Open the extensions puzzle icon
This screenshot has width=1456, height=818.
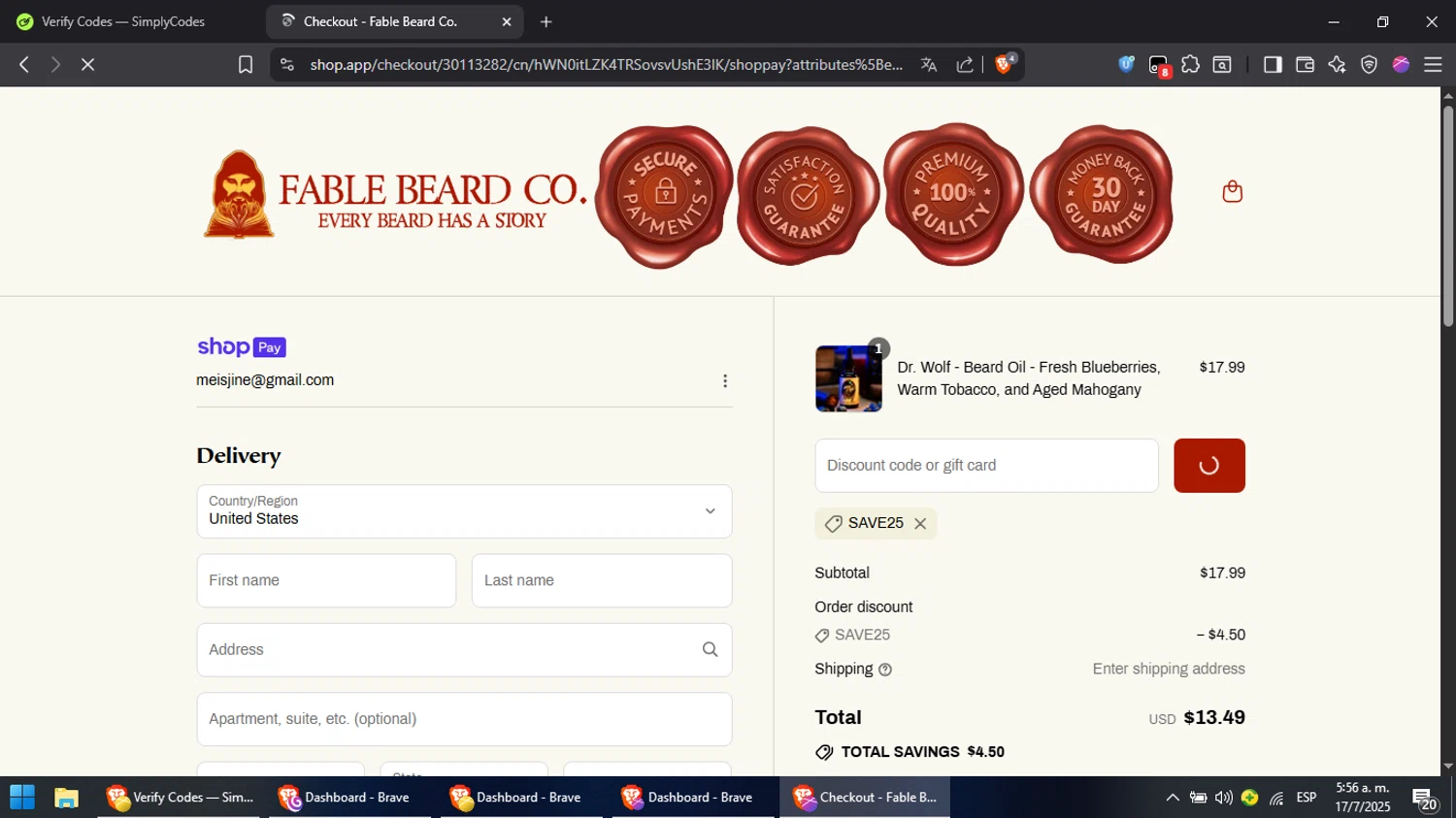coord(1190,64)
